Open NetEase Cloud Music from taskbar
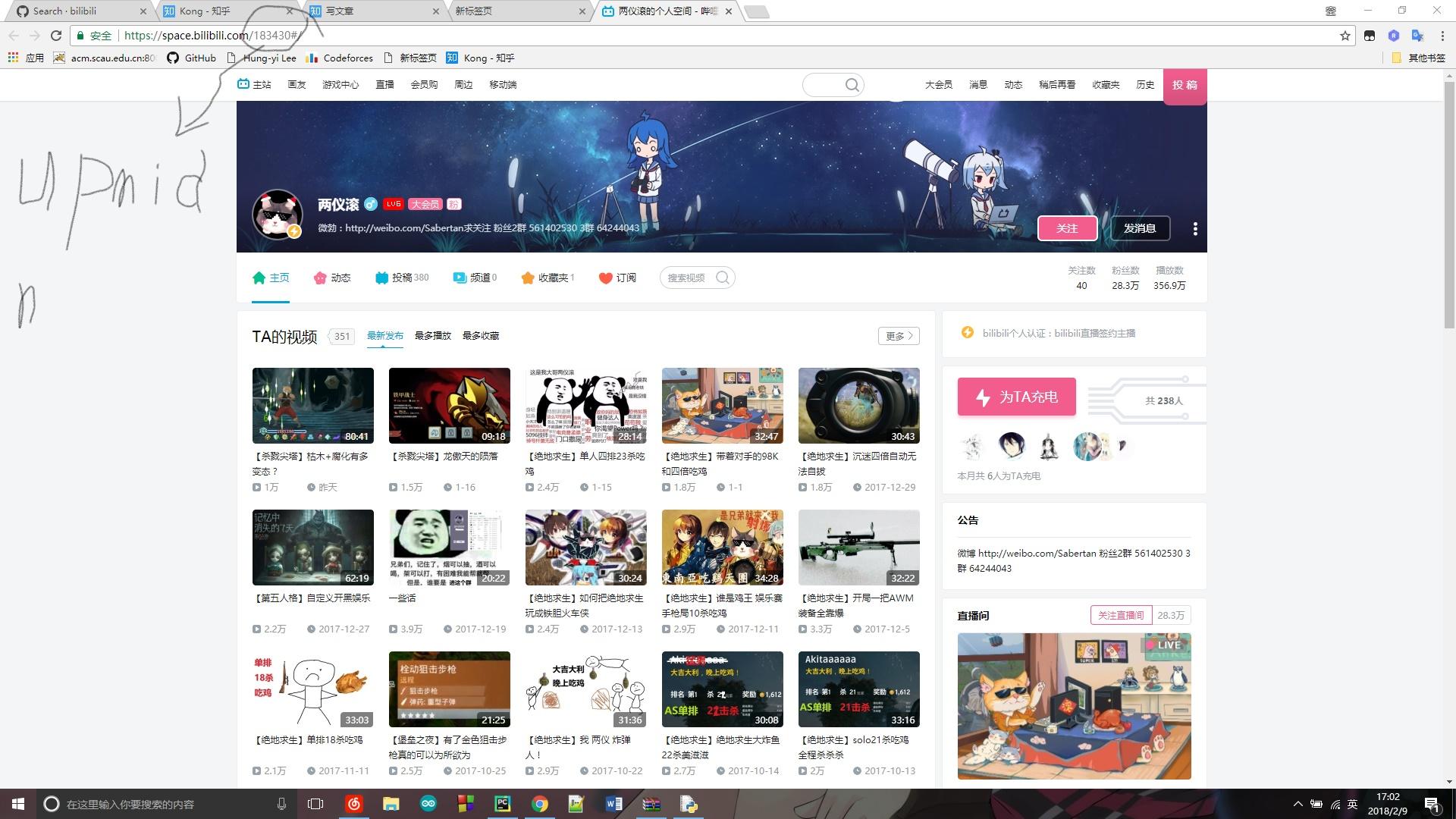1456x819 pixels. pyautogui.click(x=353, y=804)
